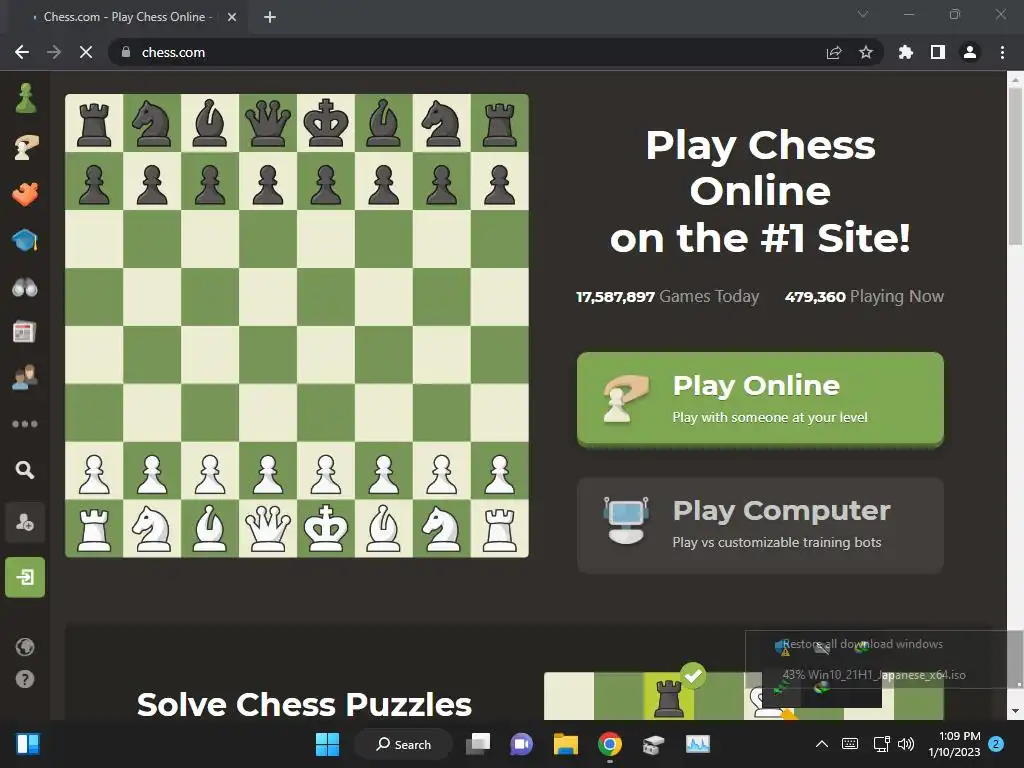Click the page vertical scrollbar thumb

pyautogui.click(x=1016, y=167)
